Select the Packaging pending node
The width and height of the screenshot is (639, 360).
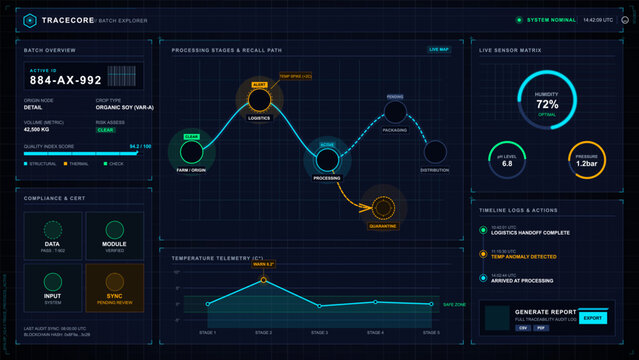[x=395, y=112]
